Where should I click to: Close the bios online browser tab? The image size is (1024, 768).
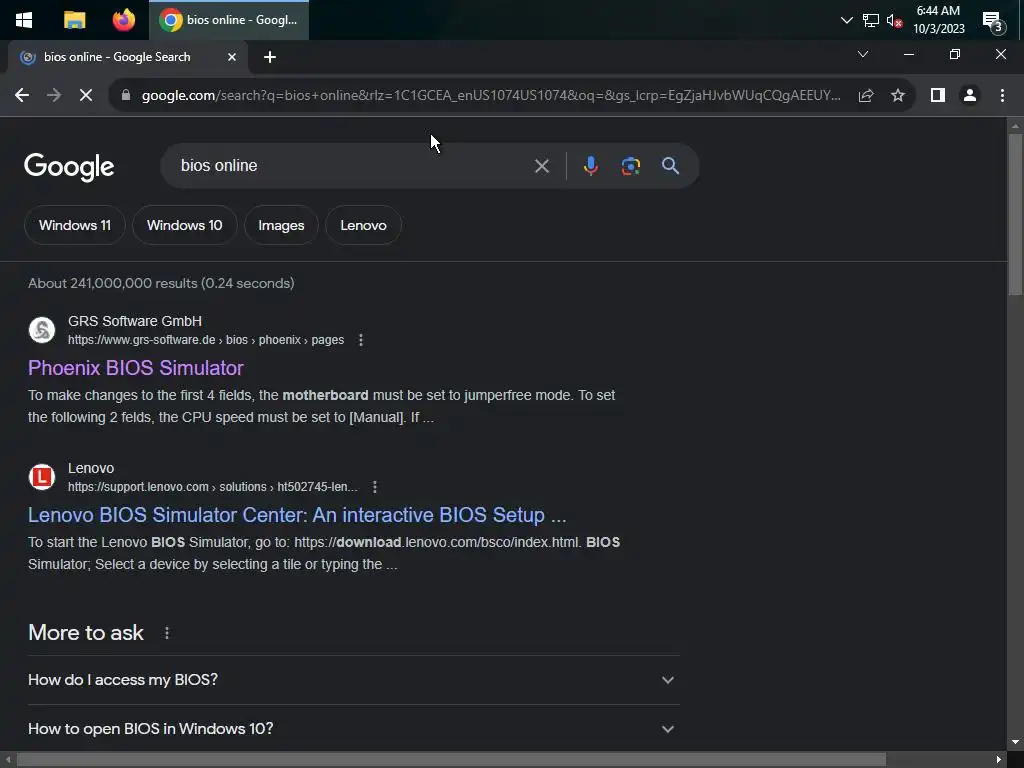click(x=231, y=57)
